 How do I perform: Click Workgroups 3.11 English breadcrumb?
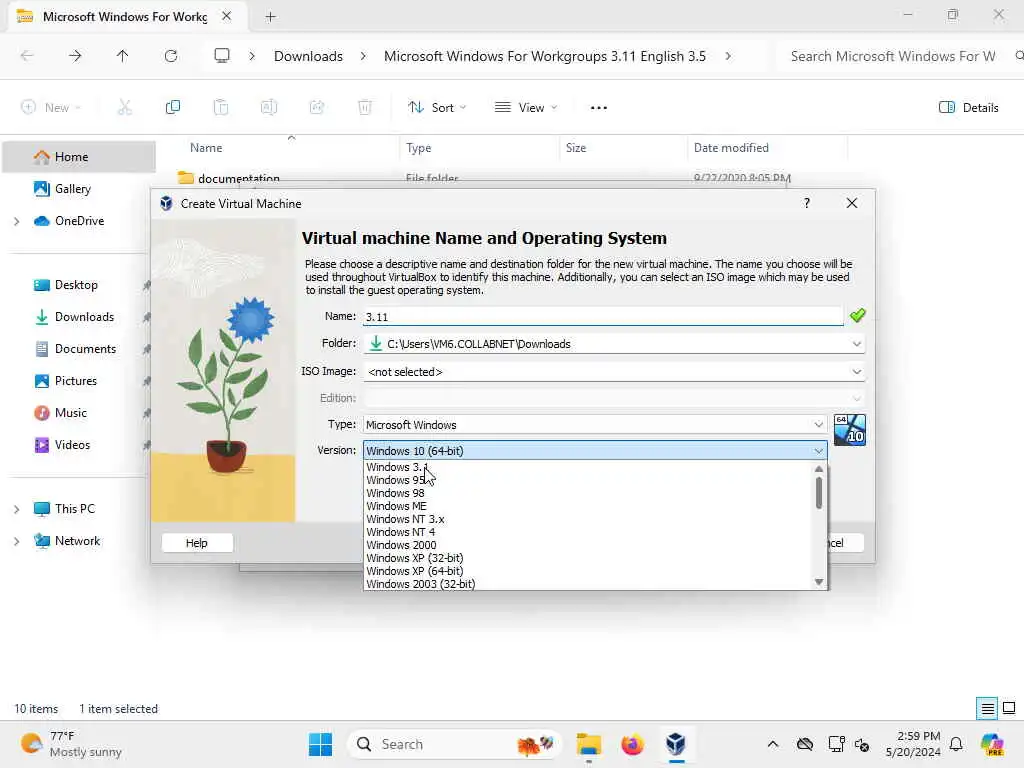[x=545, y=56]
